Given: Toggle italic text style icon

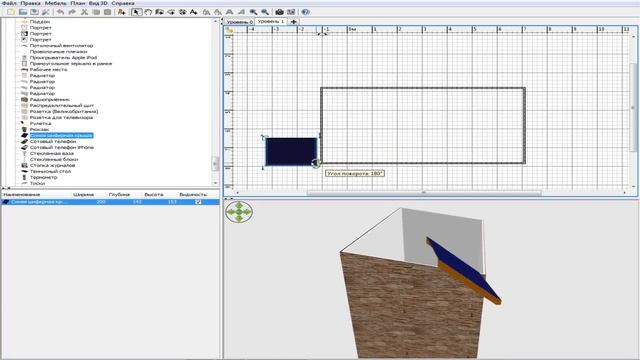Looking at the screenshot, I should 241,12.
